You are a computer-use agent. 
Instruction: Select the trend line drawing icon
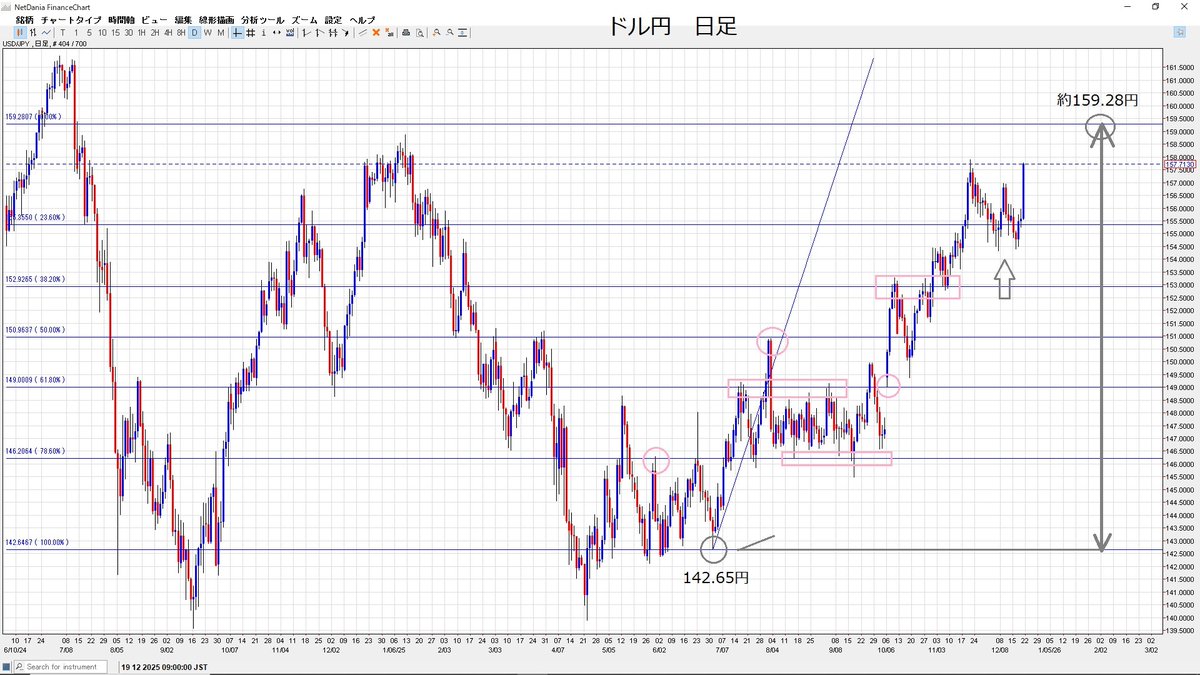pyautogui.click(x=362, y=32)
